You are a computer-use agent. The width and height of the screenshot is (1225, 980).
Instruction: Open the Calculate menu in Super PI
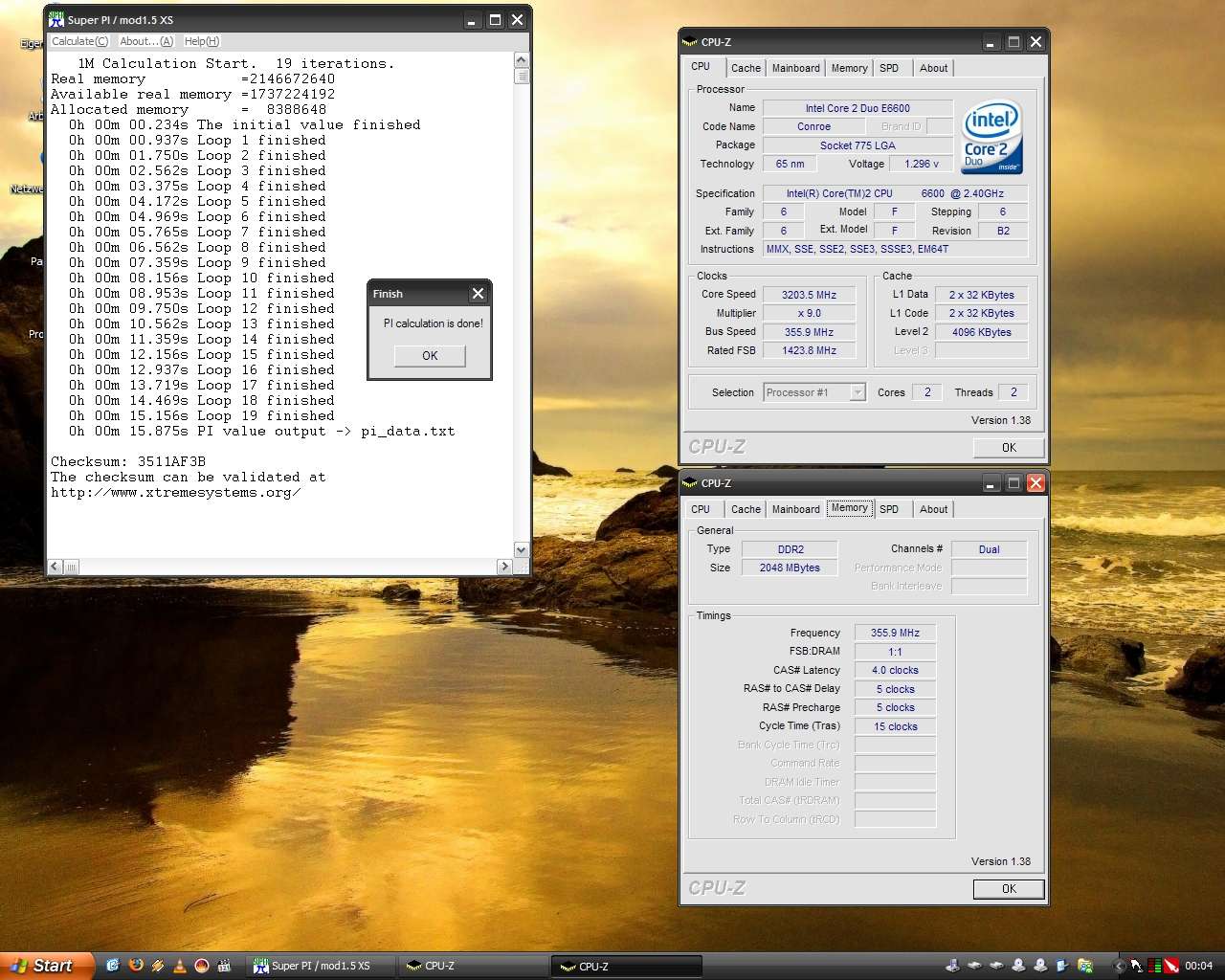[x=79, y=41]
